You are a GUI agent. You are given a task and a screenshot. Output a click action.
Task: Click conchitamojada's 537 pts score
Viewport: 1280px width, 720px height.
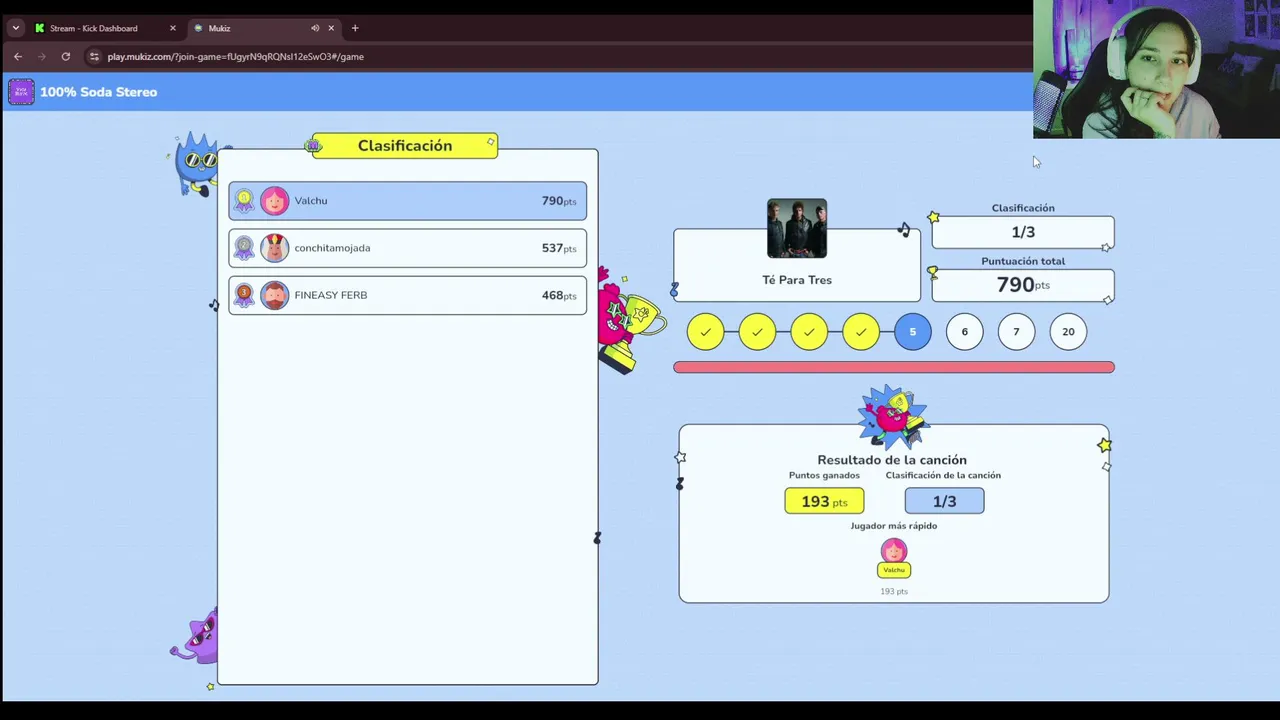point(559,248)
